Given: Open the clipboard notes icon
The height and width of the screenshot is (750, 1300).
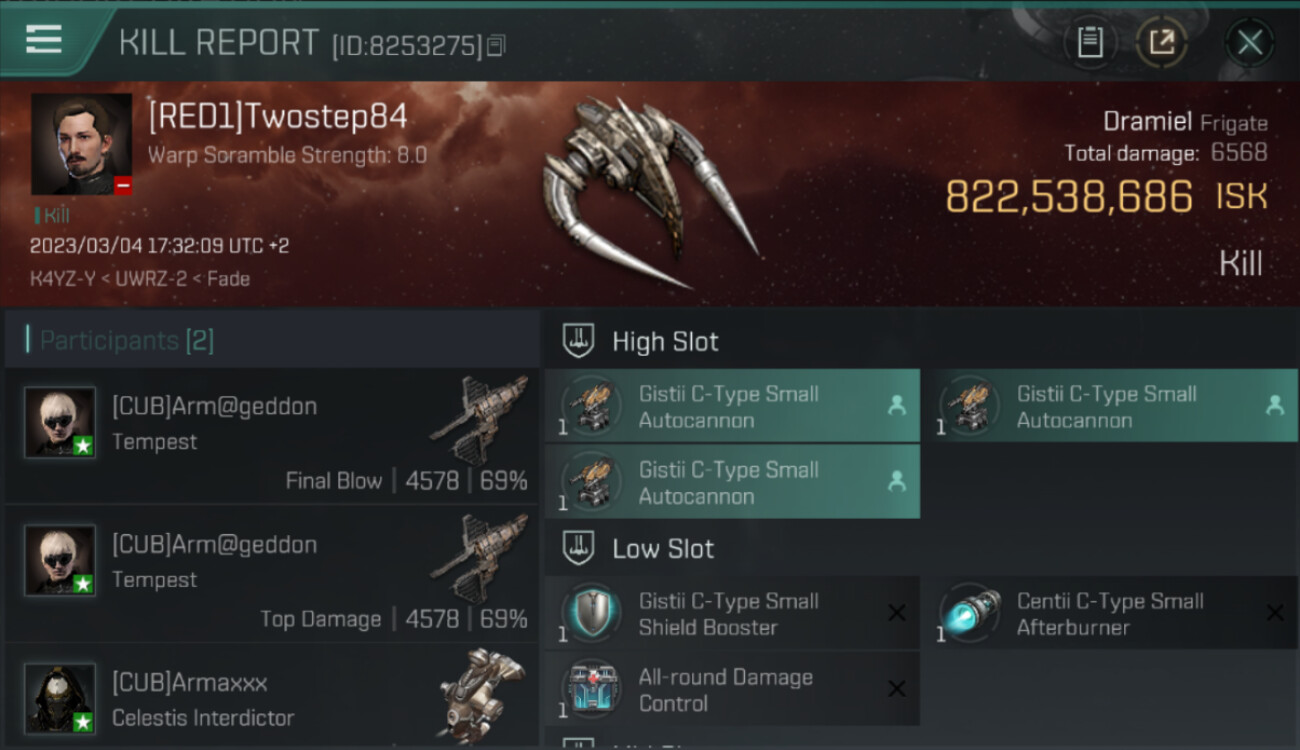Looking at the screenshot, I should 1090,42.
